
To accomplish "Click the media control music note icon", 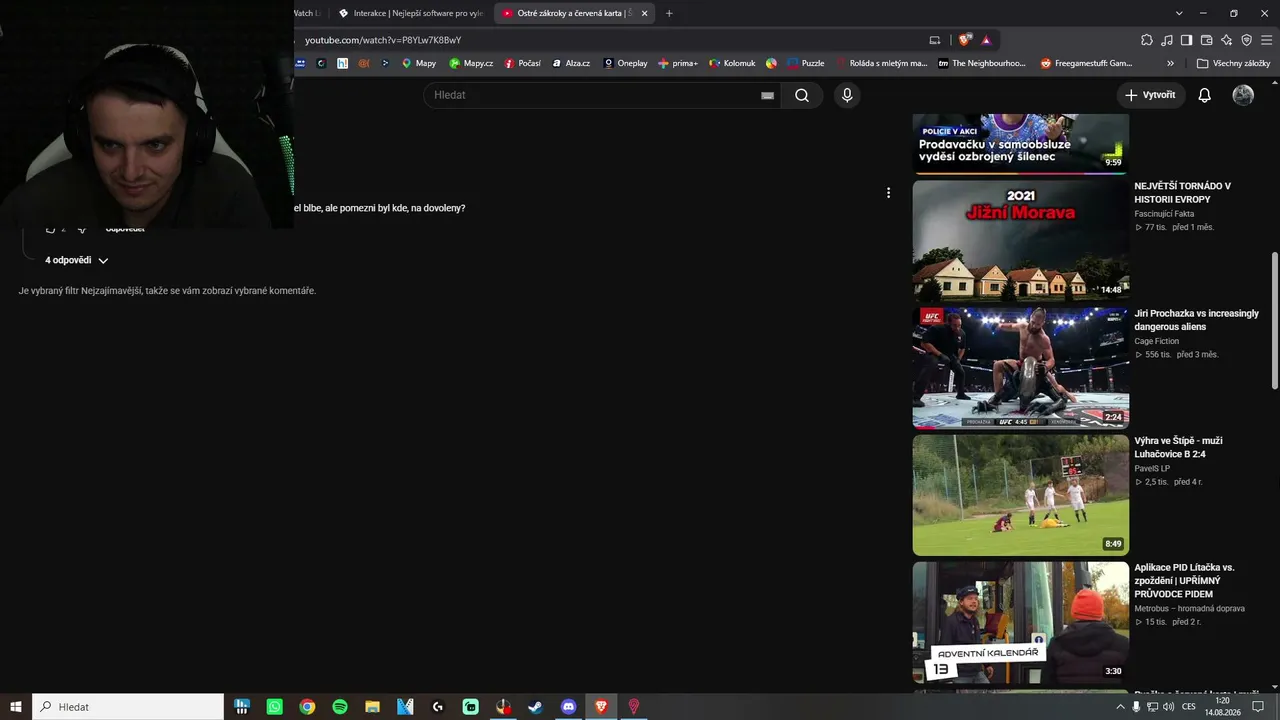I will (1167, 40).
